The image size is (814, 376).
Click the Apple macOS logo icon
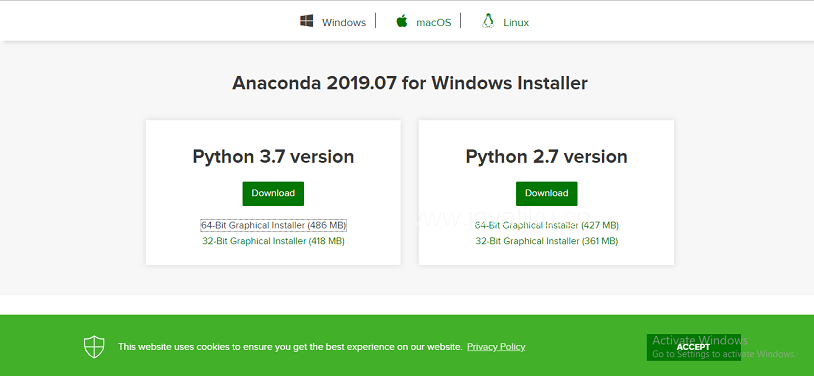(401, 21)
